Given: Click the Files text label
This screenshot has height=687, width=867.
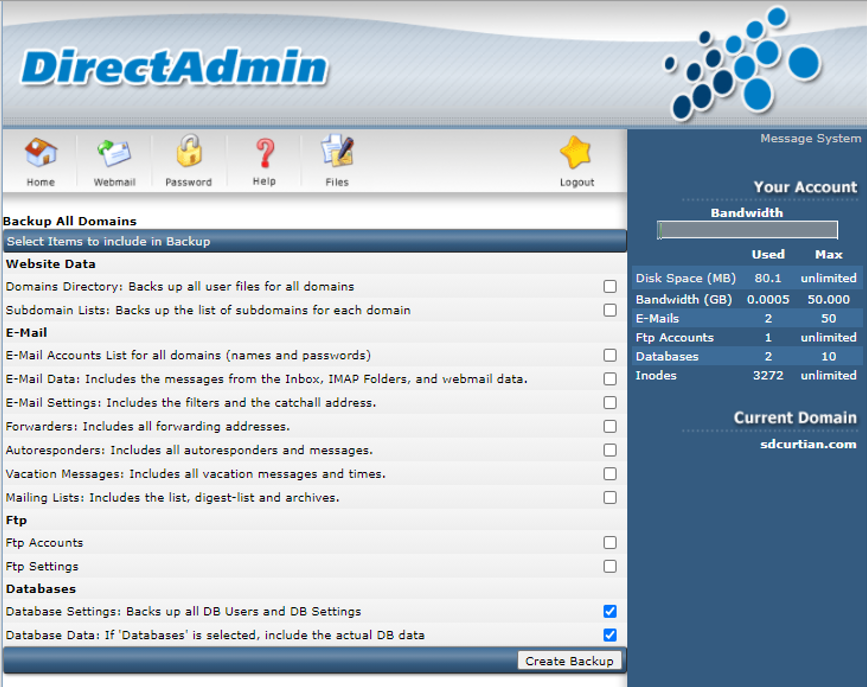Looking at the screenshot, I should pyautogui.click(x=337, y=182).
